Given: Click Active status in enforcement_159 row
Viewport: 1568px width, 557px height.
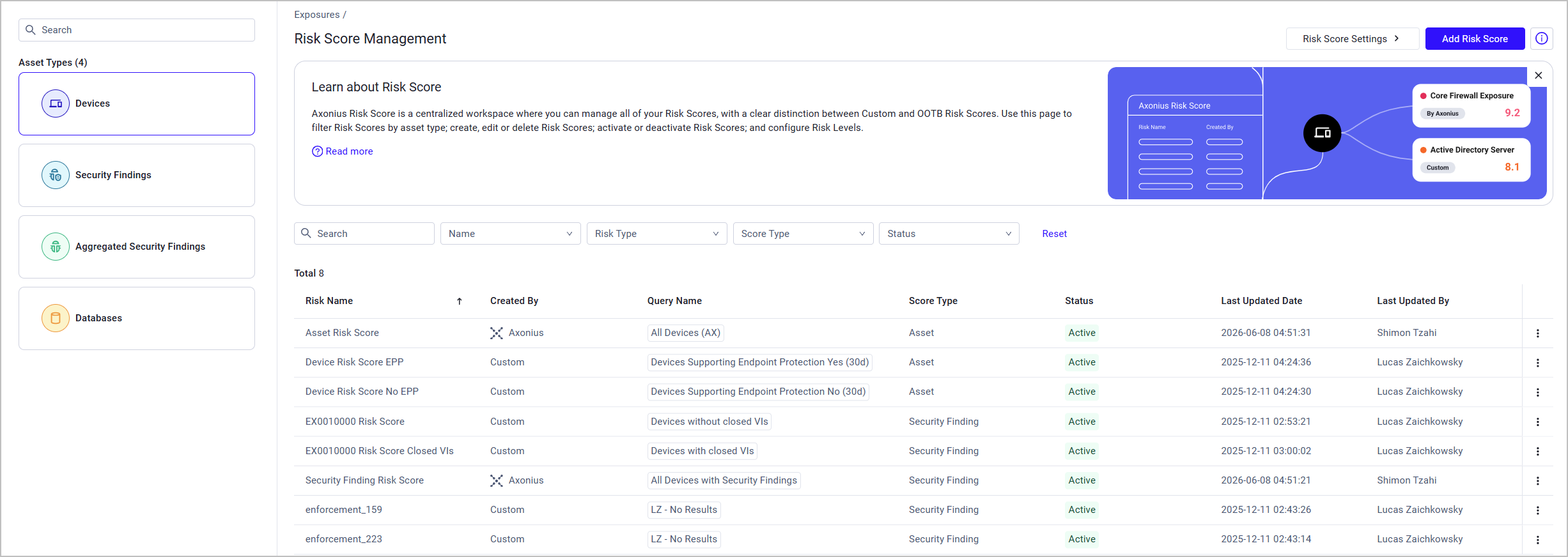Looking at the screenshot, I should [x=1082, y=510].
